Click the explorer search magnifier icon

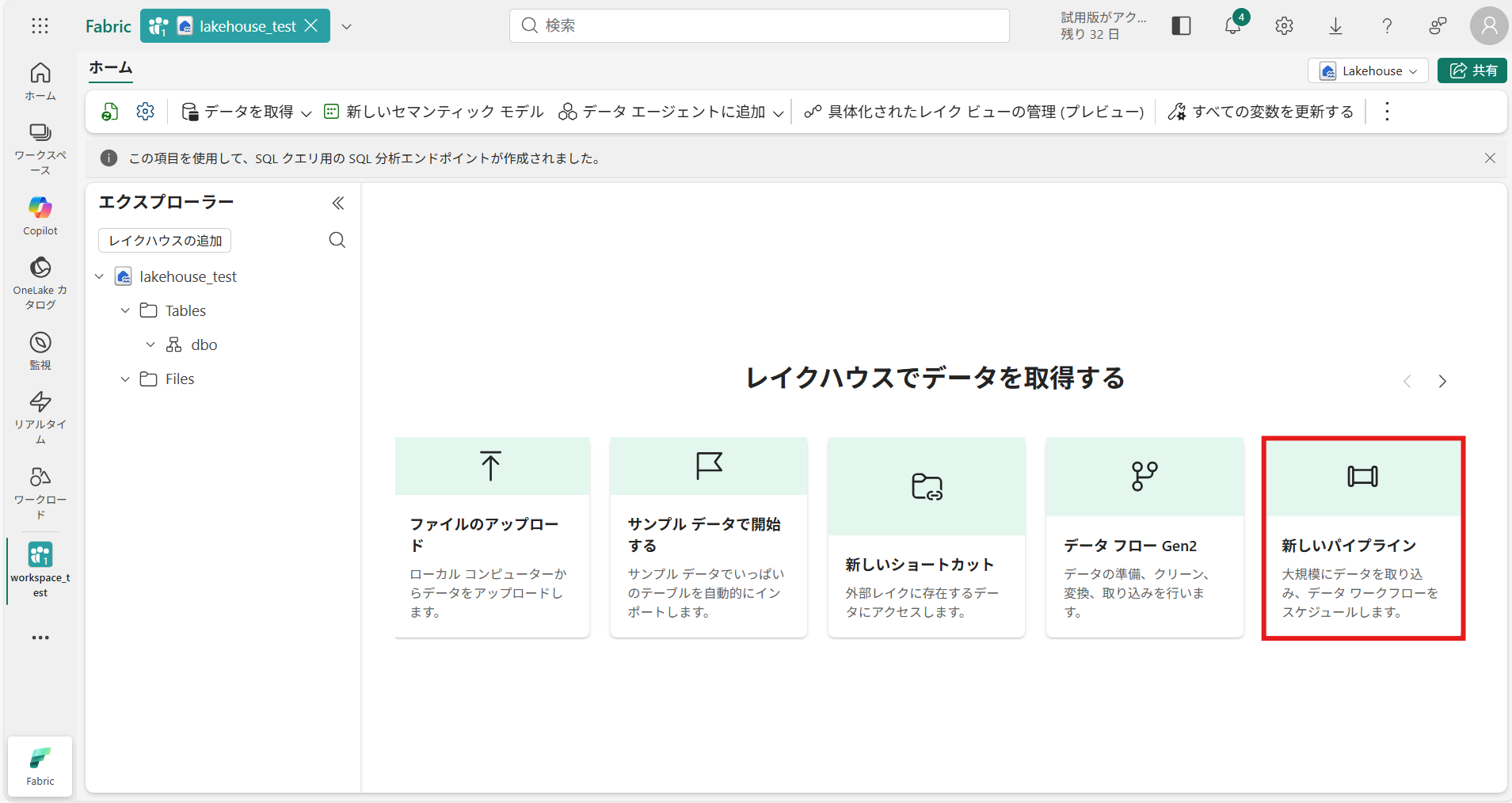click(x=337, y=240)
